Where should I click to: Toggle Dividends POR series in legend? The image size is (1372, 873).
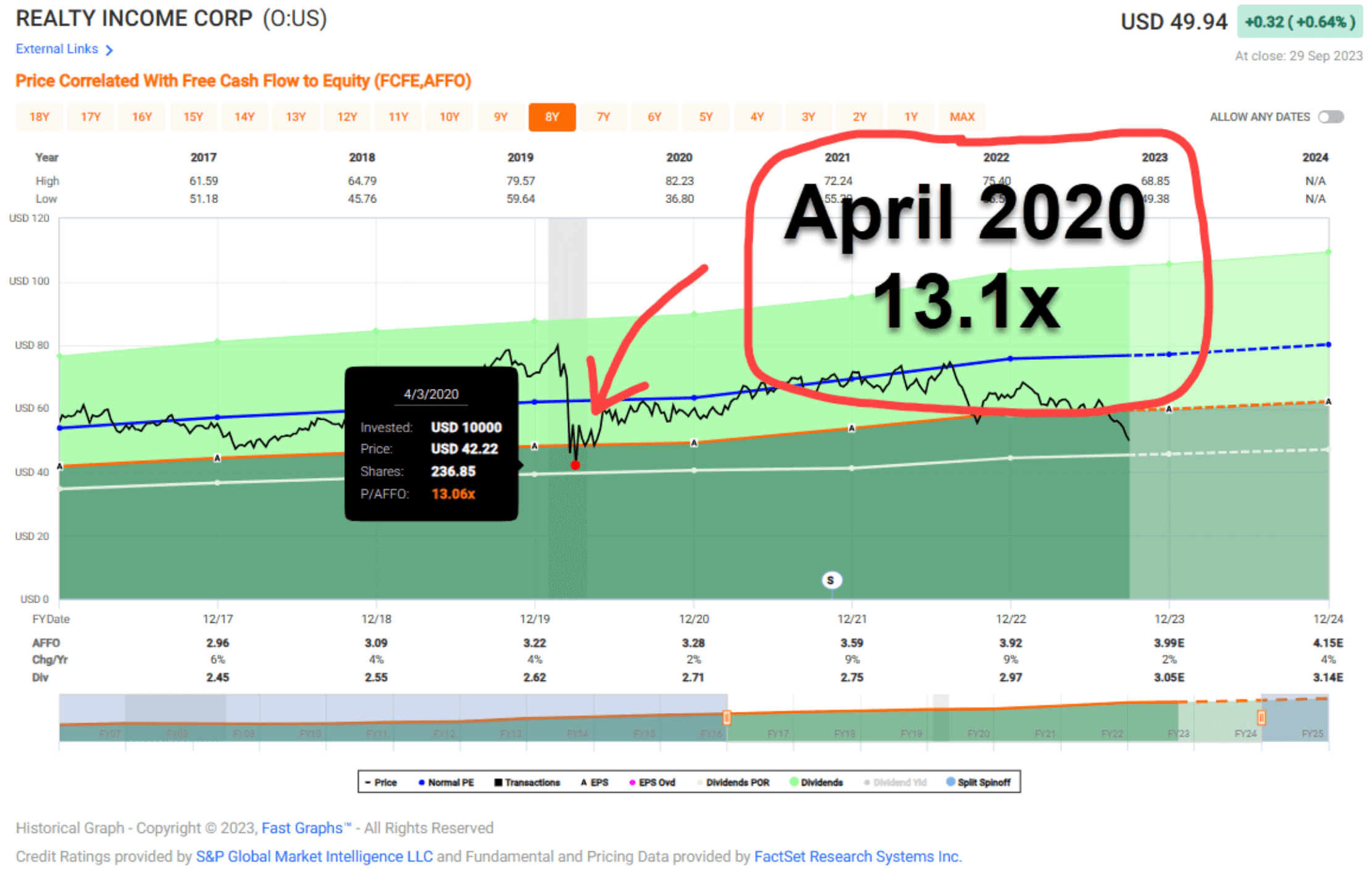(734, 782)
